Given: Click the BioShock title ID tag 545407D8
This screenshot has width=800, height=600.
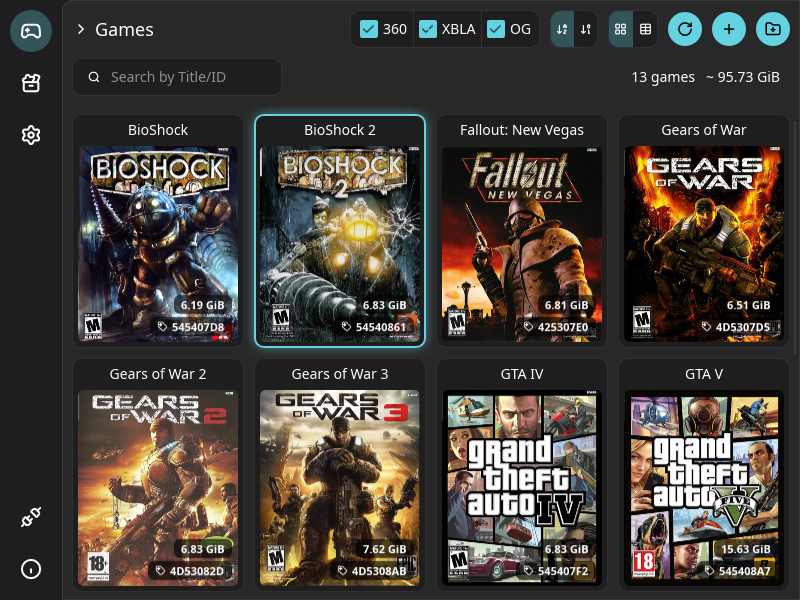Looking at the screenshot, I should (191, 327).
